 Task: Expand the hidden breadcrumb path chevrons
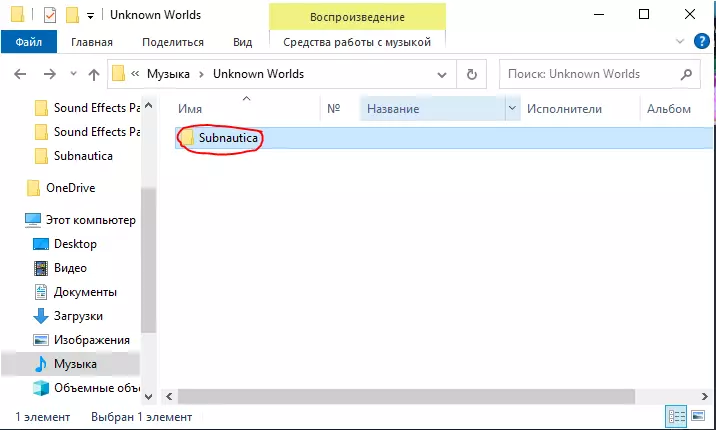tap(135, 73)
